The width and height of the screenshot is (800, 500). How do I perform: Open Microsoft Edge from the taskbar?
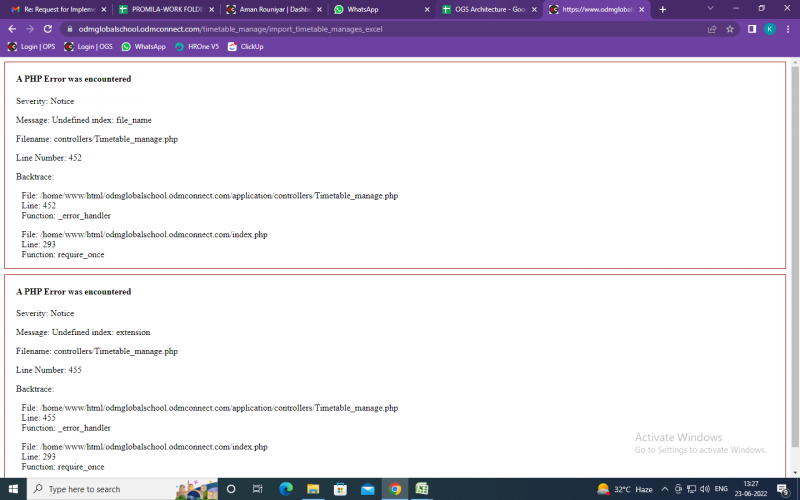tap(285, 489)
